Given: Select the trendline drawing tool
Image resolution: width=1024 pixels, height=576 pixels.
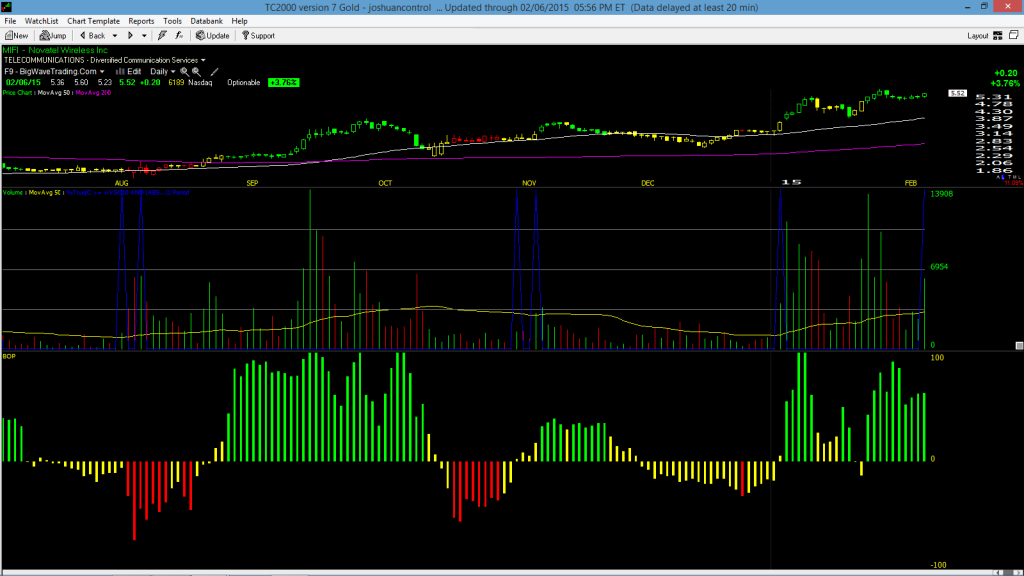Looking at the screenshot, I should click(214, 72).
